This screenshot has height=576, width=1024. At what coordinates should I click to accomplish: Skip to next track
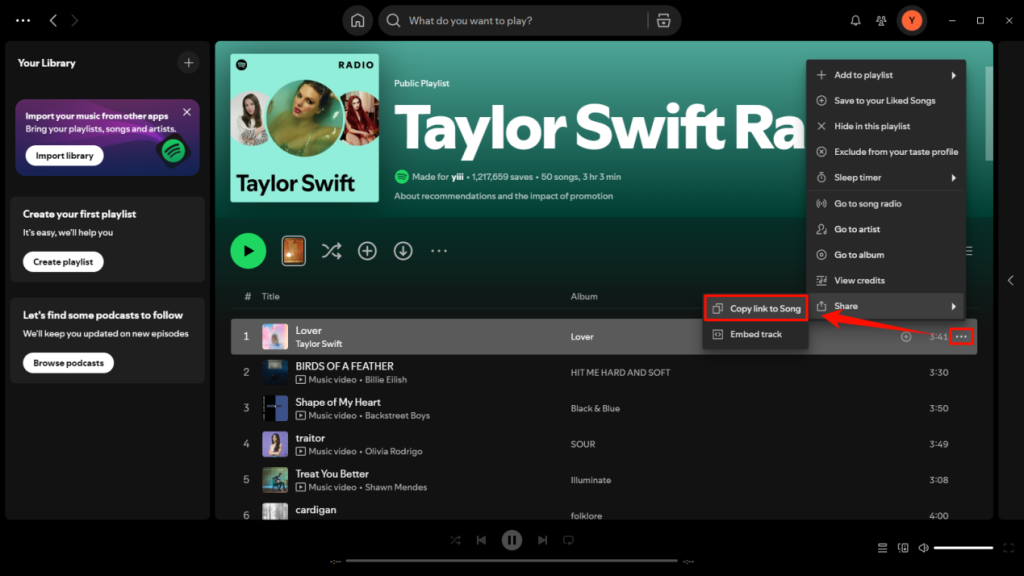pyautogui.click(x=542, y=540)
